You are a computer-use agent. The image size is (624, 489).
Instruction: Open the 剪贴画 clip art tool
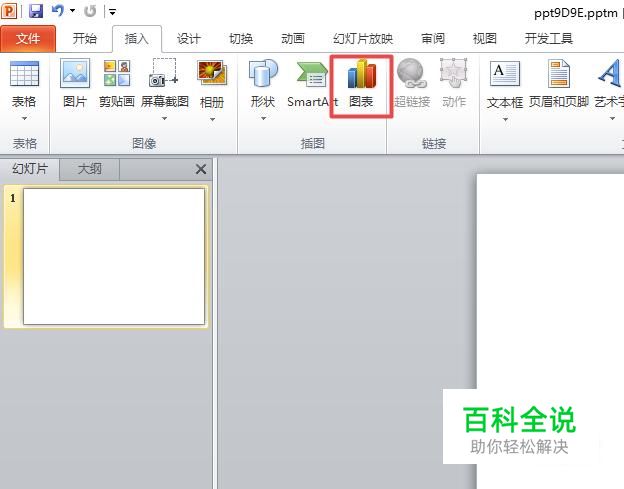117,84
